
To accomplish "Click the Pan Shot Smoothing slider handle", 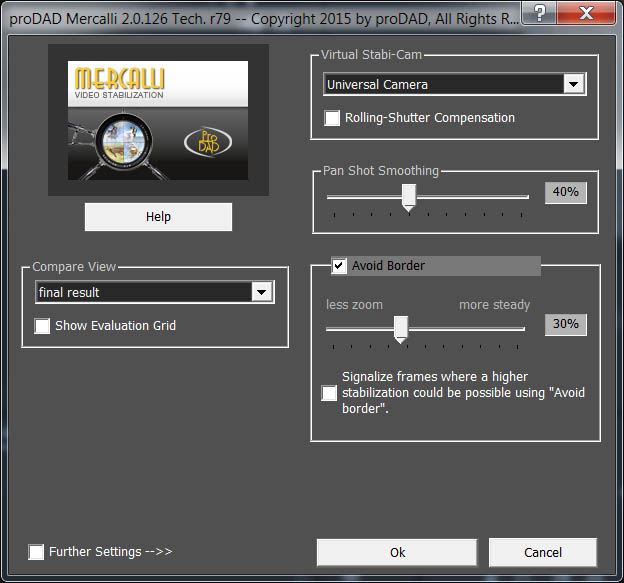I will pos(408,197).
